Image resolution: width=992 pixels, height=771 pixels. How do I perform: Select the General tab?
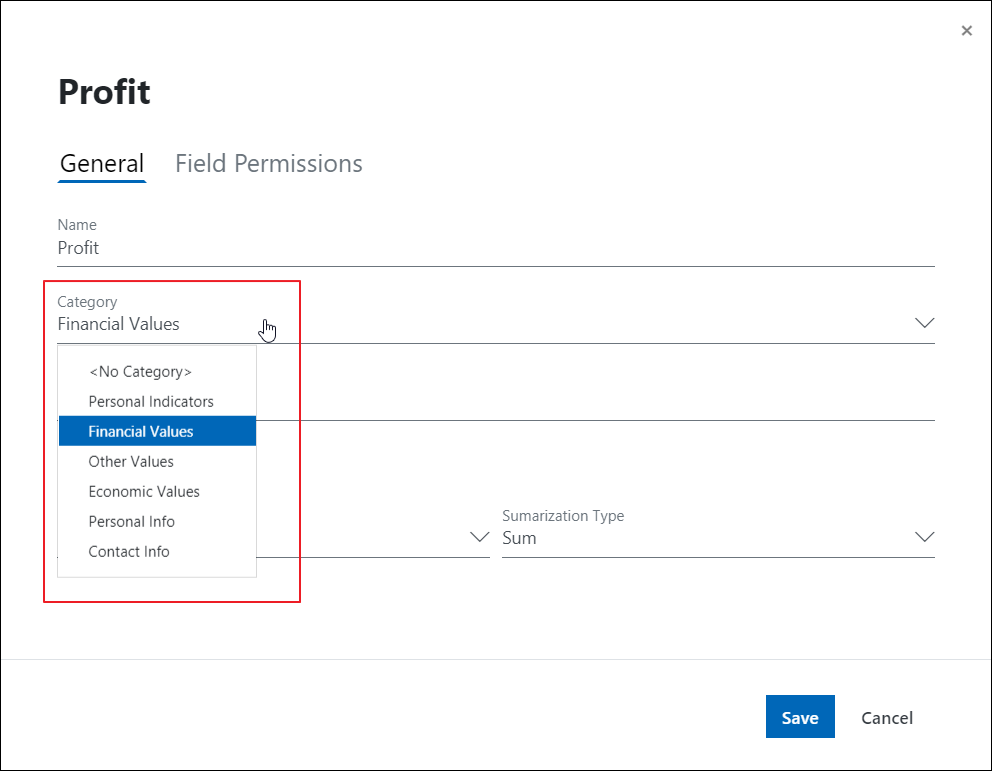[102, 164]
